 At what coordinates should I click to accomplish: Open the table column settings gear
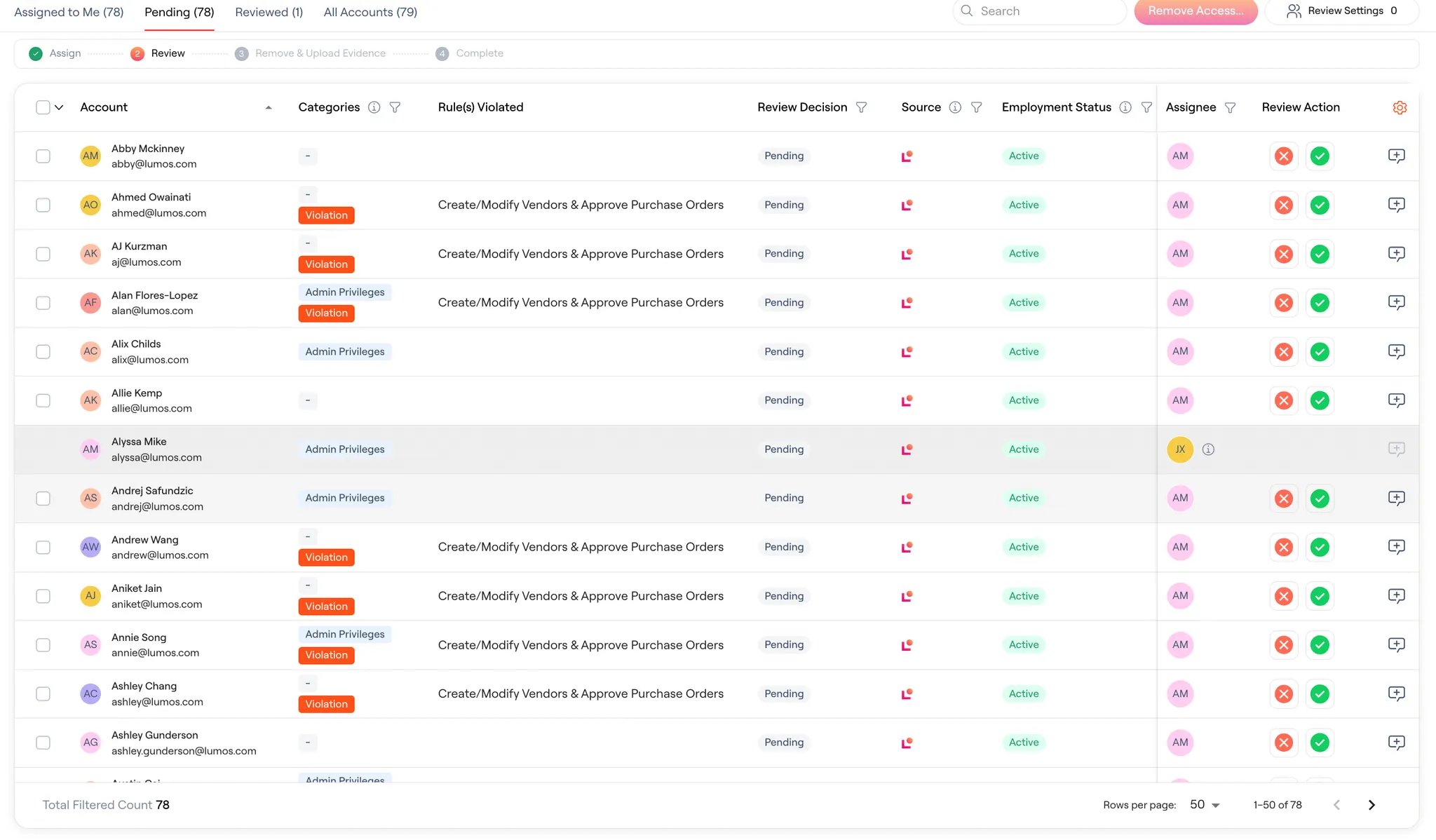[1400, 107]
